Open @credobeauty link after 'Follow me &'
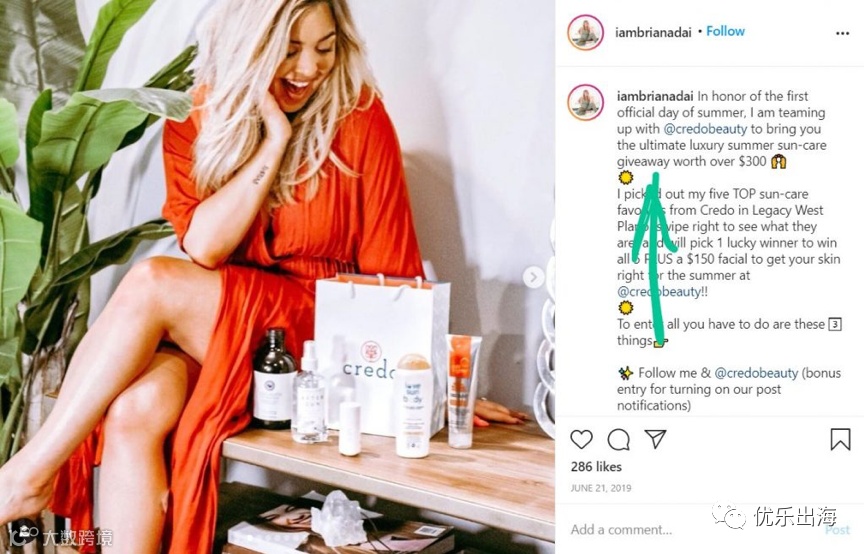 (756, 373)
